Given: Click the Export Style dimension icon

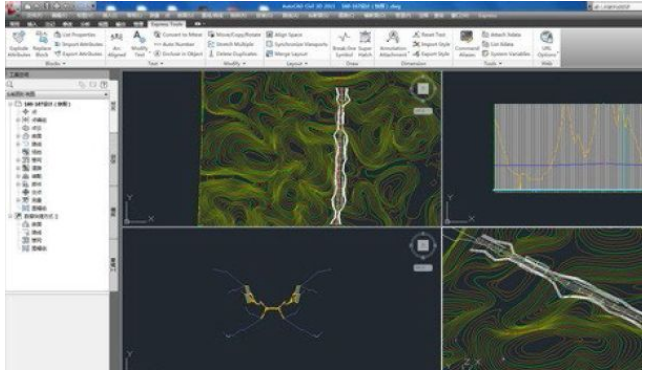Looking at the screenshot, I should (x=416, y=54).
